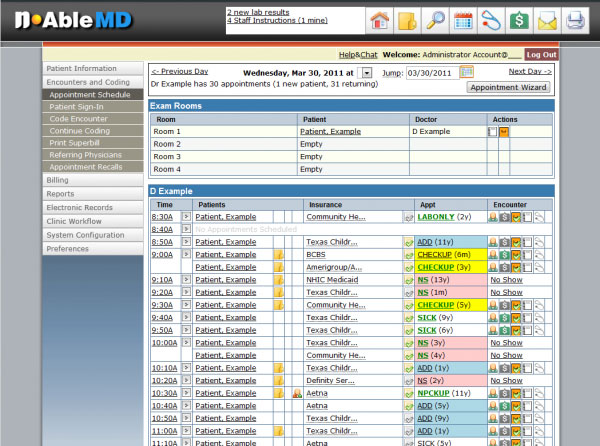Click the Jump date input field
Screen dimensions: 600x446
432,73
